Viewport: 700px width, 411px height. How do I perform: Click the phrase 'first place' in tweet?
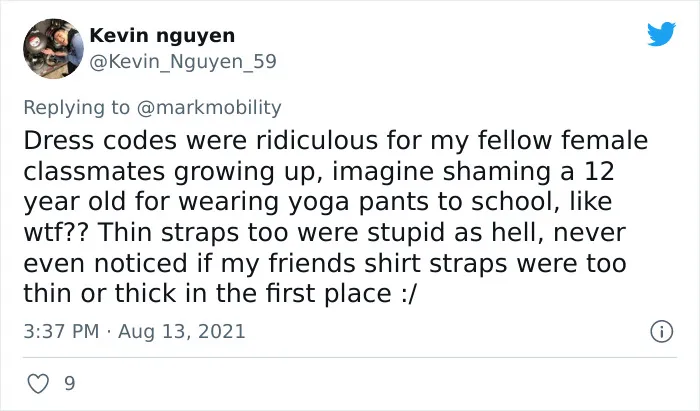click(x=329, y=294)
